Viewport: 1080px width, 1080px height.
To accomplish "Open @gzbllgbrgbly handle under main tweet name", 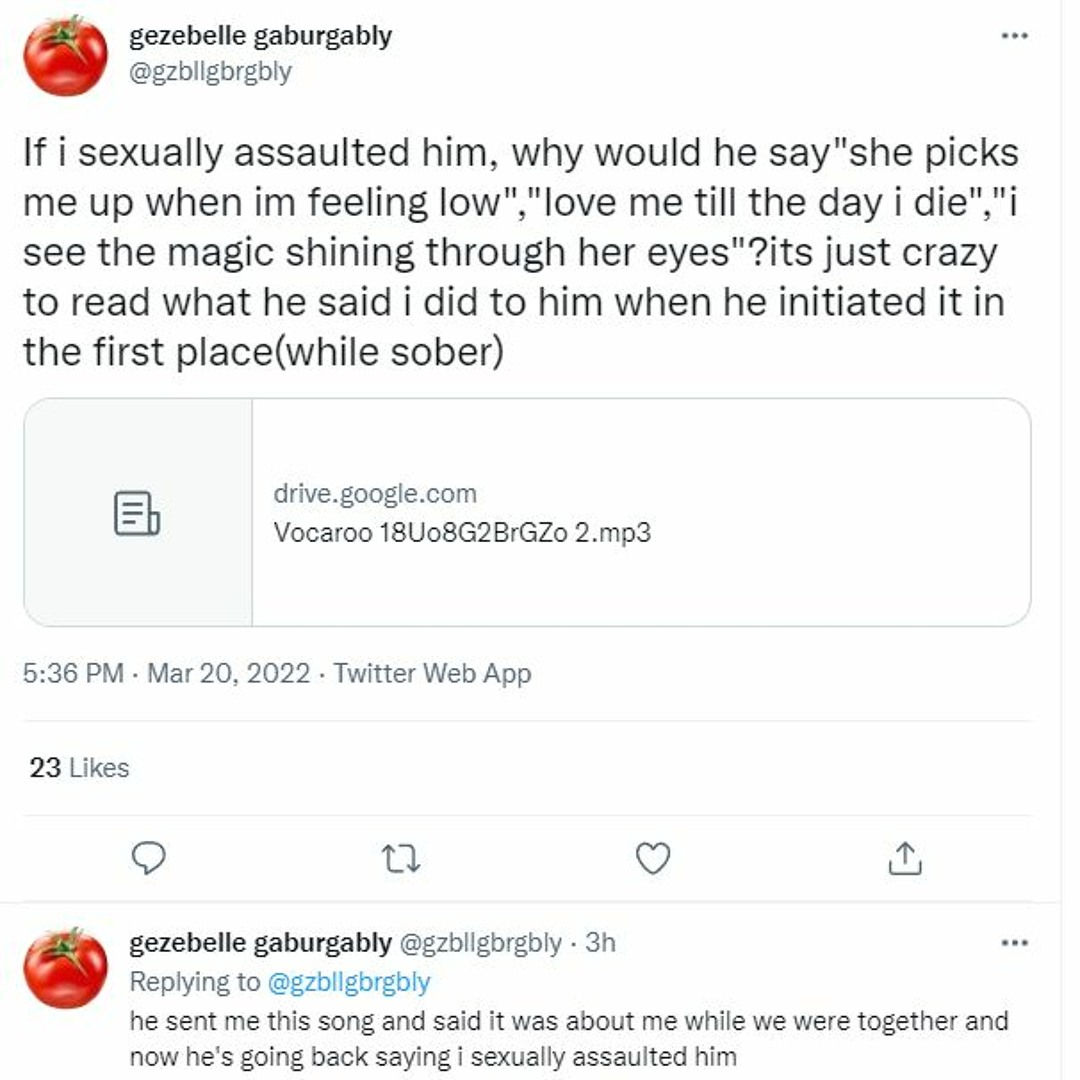I will [210, 72].
